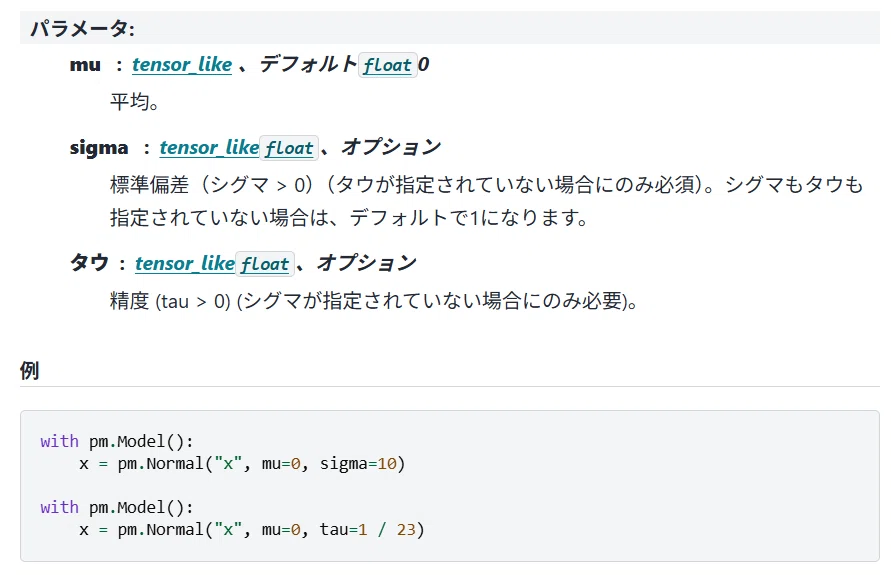Image resolution: width=891 pixels, height=575 pixels.
Task: Click the sigma=10 code line
Action: [242, 464]
